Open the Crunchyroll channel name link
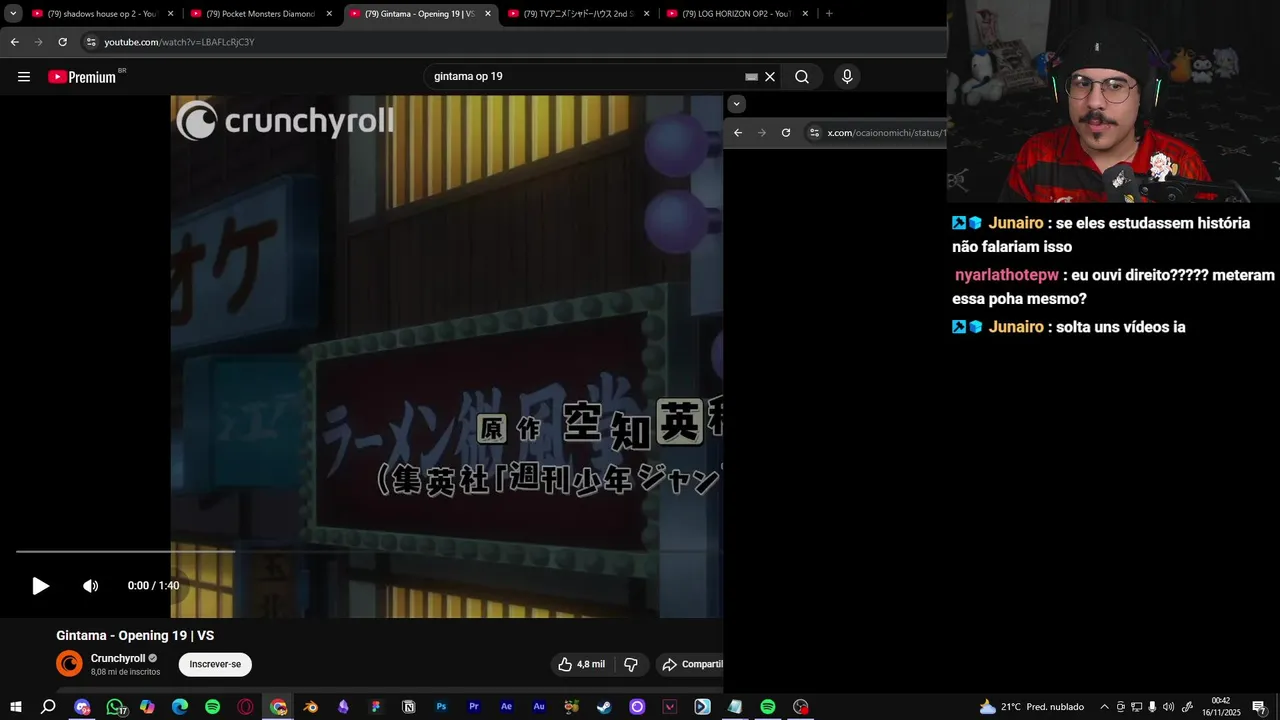This screenshot has width=1280, height=720. [118, 658]
